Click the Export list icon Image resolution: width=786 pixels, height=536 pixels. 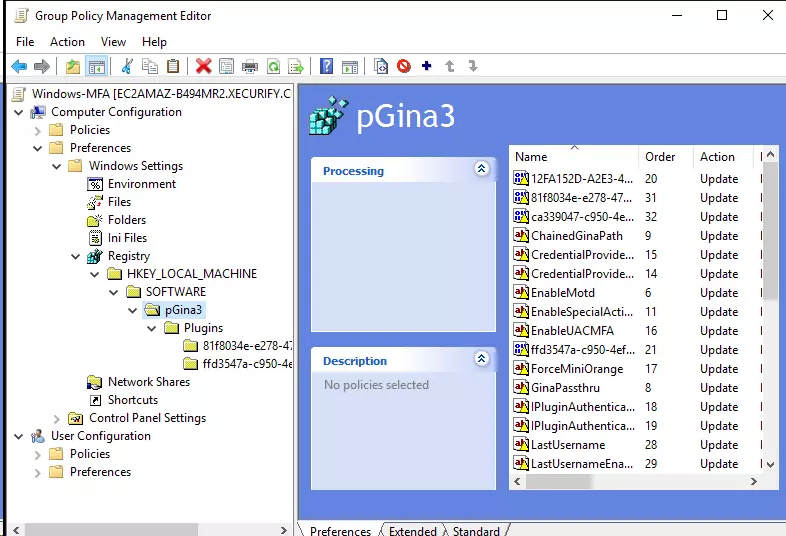point(296,66)
